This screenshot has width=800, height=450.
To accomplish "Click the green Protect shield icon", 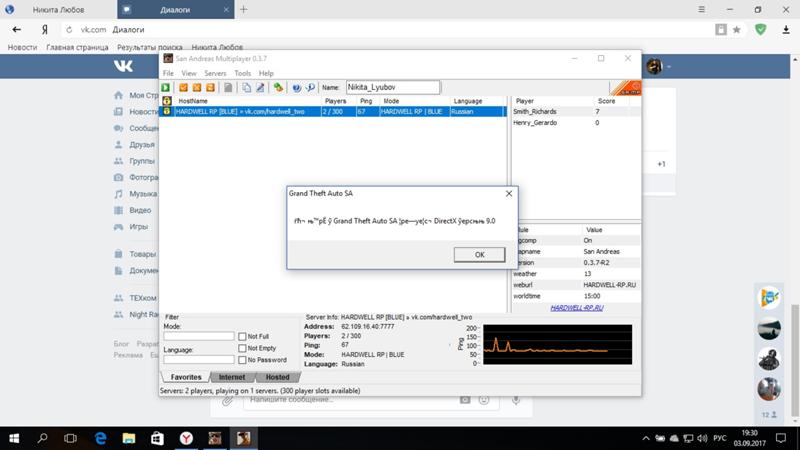I will (x=761, y=29).
